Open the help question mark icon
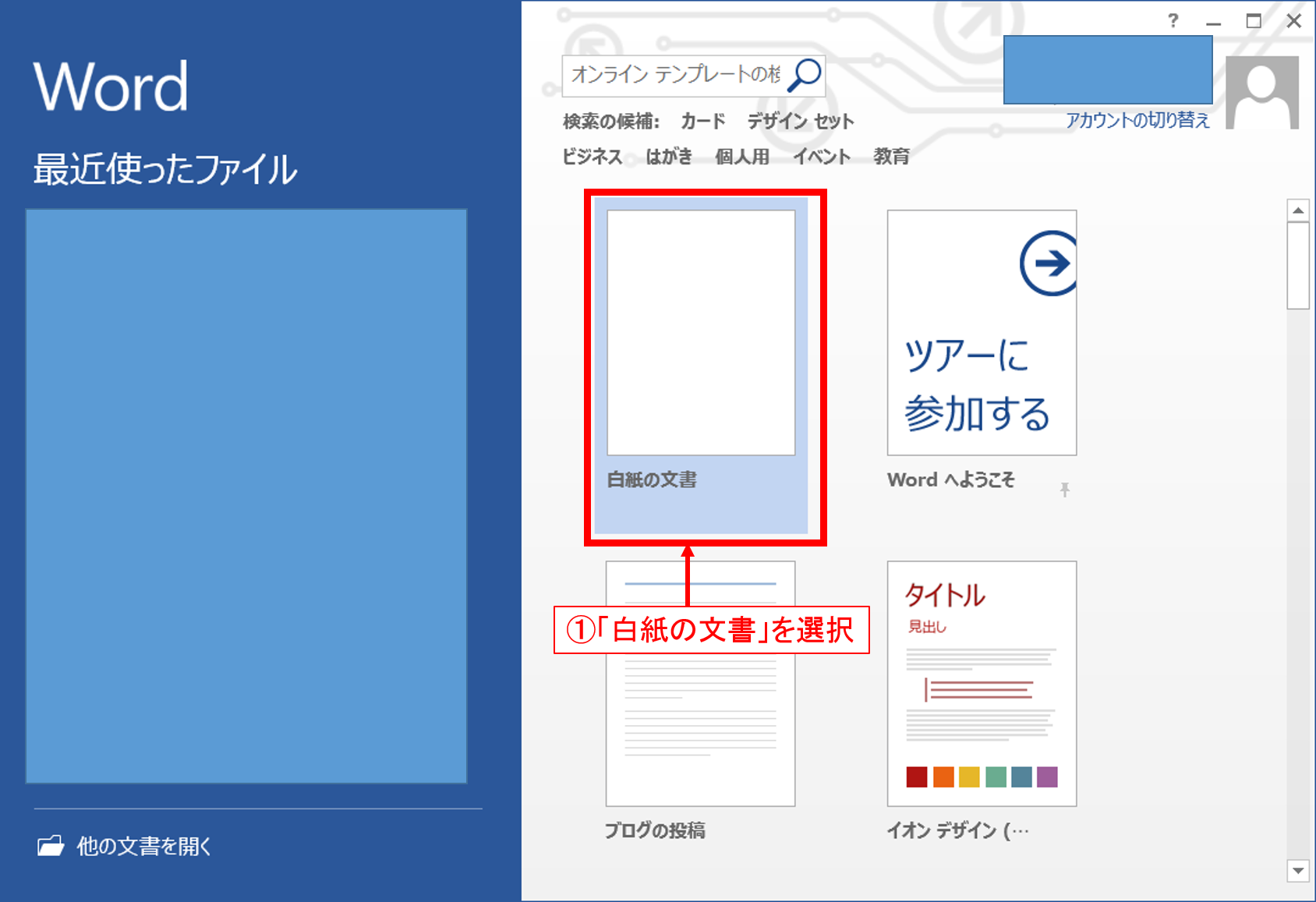This screenshot has height=902, width=1316. (x=1173, y=21)
